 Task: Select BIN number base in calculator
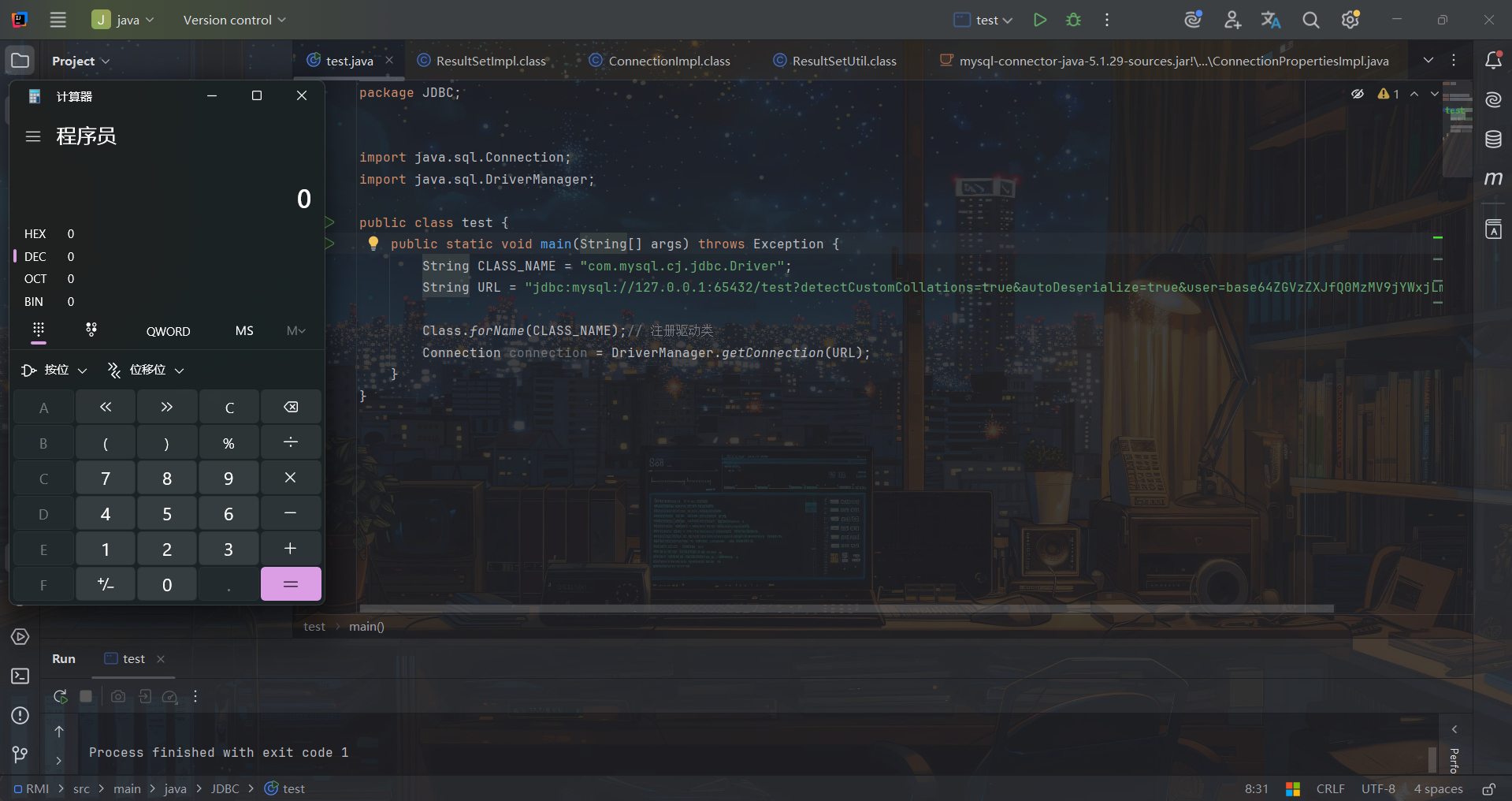(34, 302)
